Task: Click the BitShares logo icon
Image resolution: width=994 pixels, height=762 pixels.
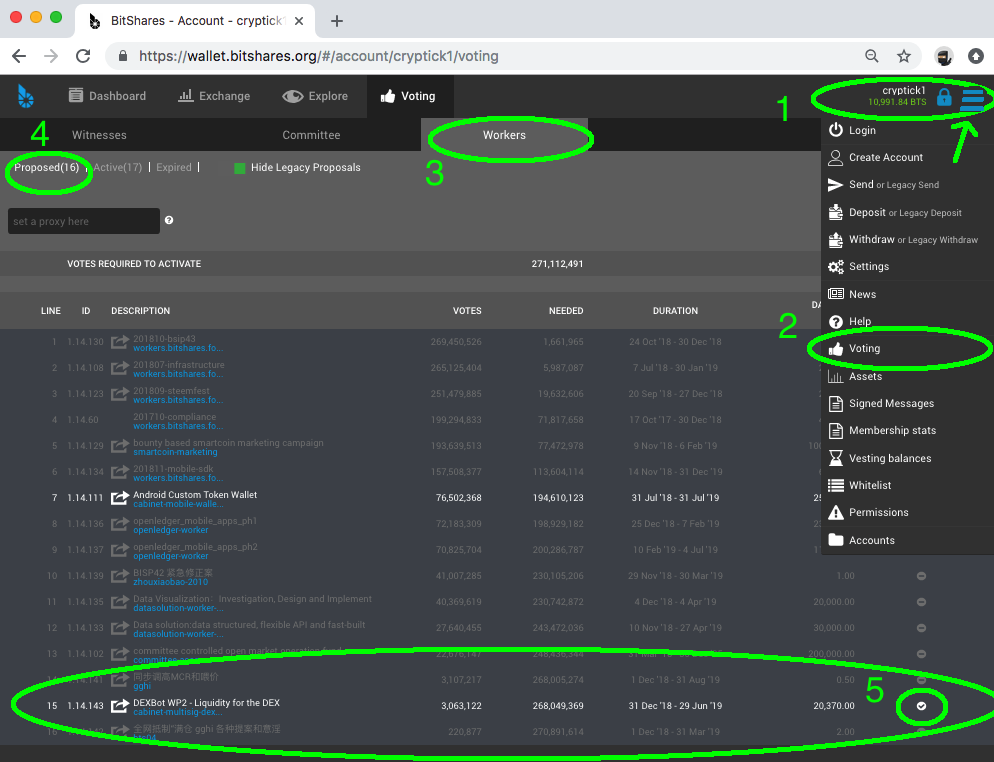Action: pyautogui.click(x=25, y=96)
